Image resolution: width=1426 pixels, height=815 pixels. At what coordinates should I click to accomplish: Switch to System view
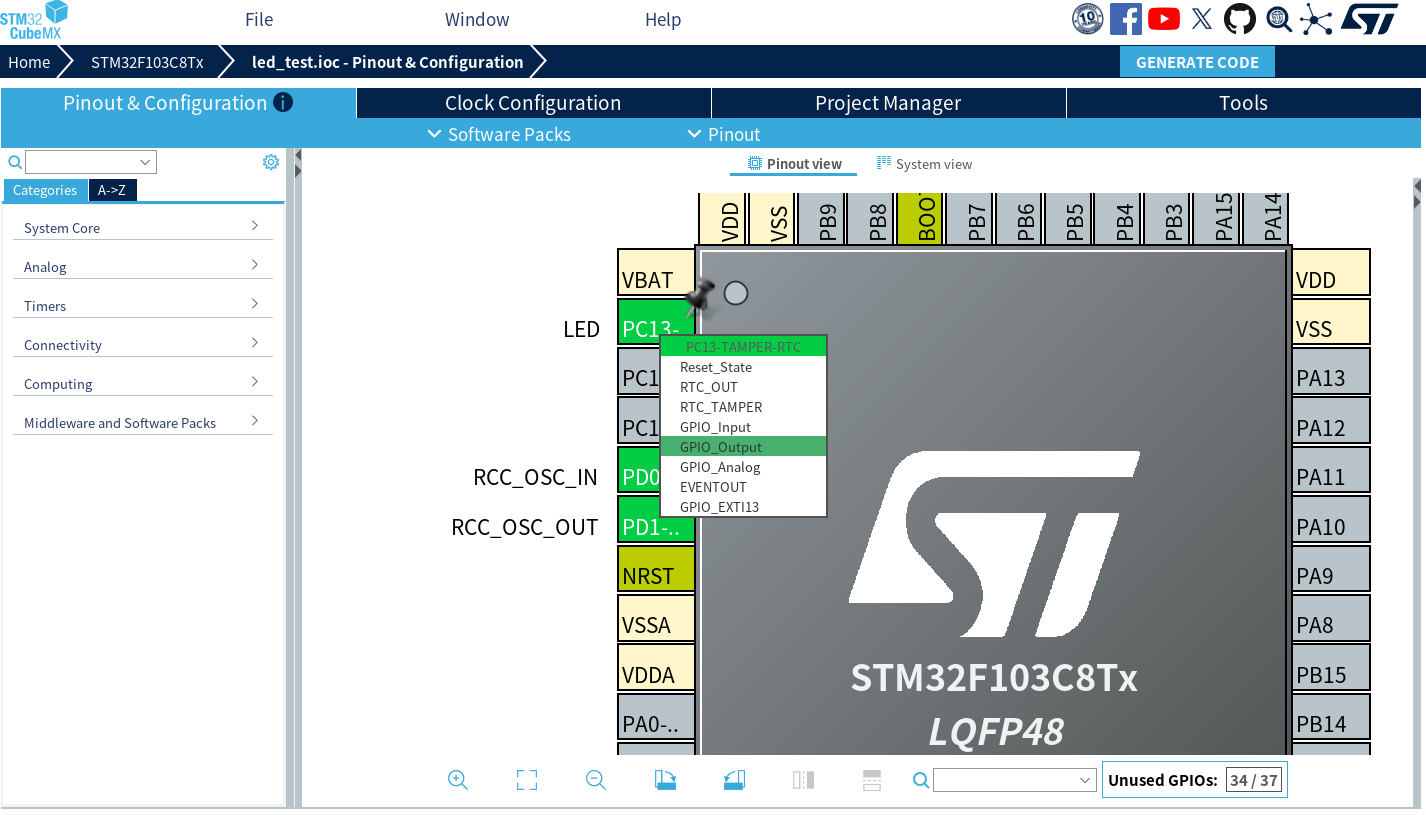(x=923, y=164)
